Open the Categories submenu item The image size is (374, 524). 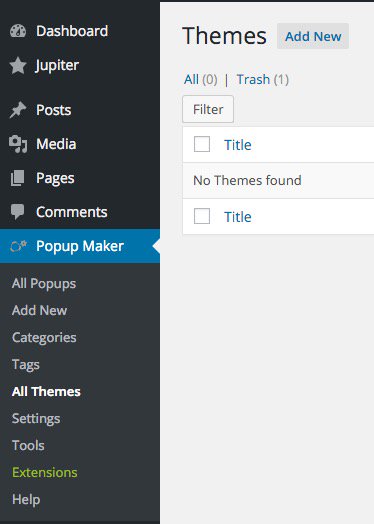[44, 338]
